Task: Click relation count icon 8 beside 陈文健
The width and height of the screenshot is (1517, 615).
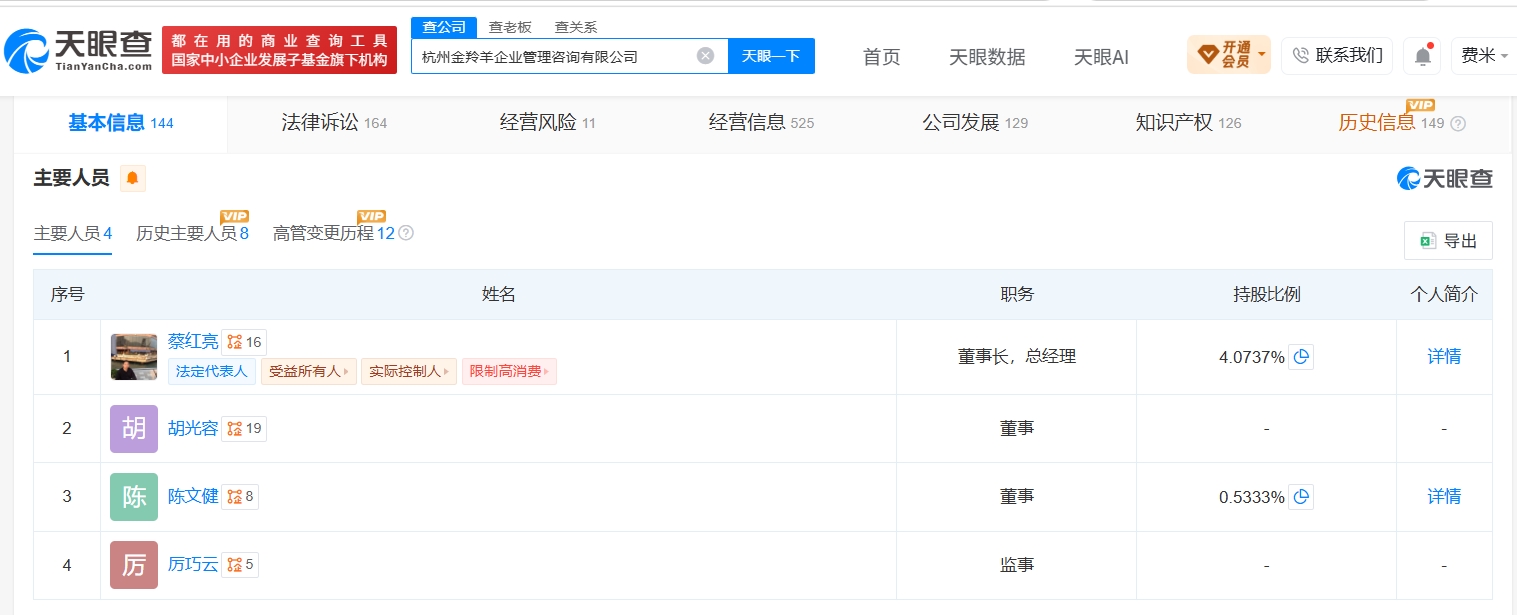Action: point(240,496)
